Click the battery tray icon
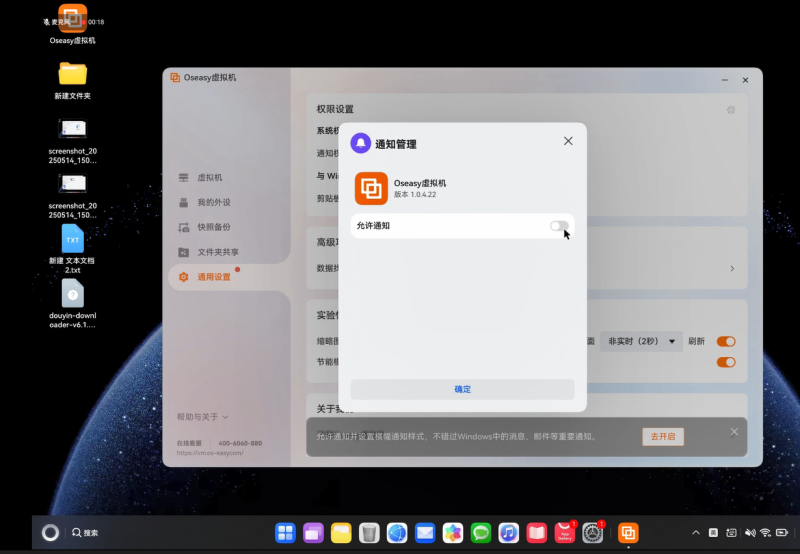This screenshot has width=800, height=554. point(782,533)
